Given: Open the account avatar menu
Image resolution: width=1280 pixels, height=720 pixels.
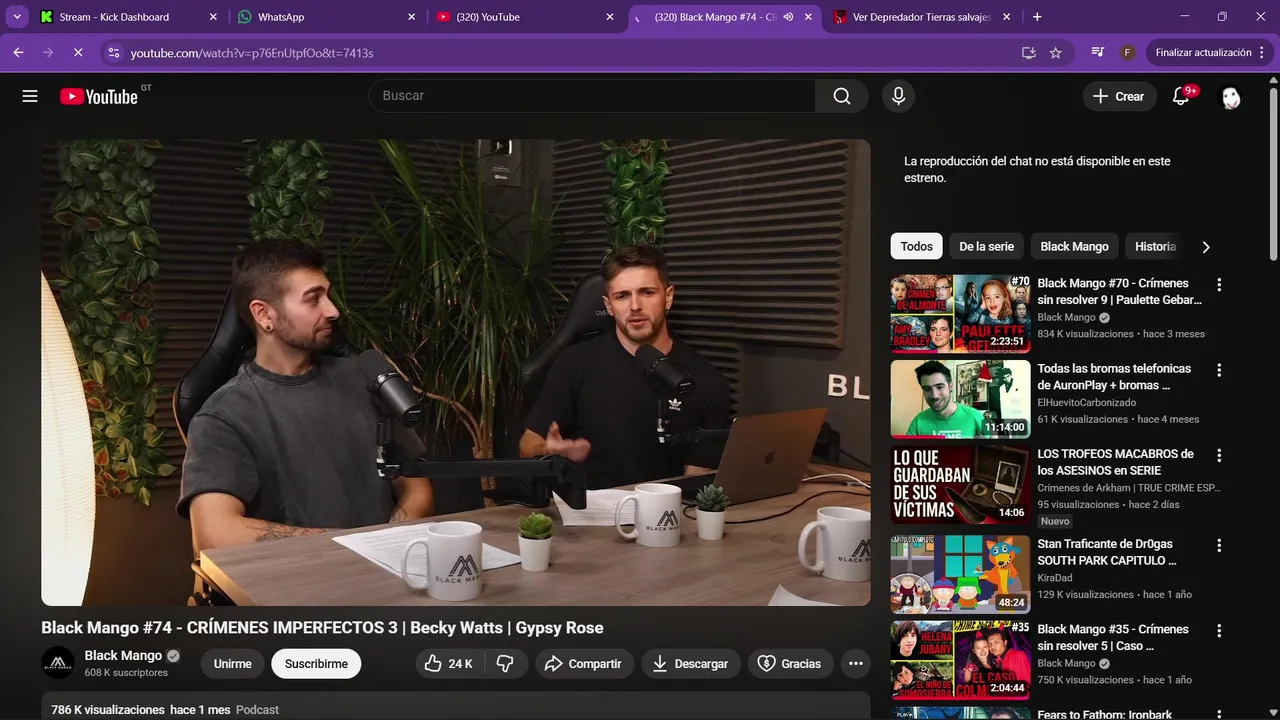Looking at the screenshot, I should pos(1231,97).
